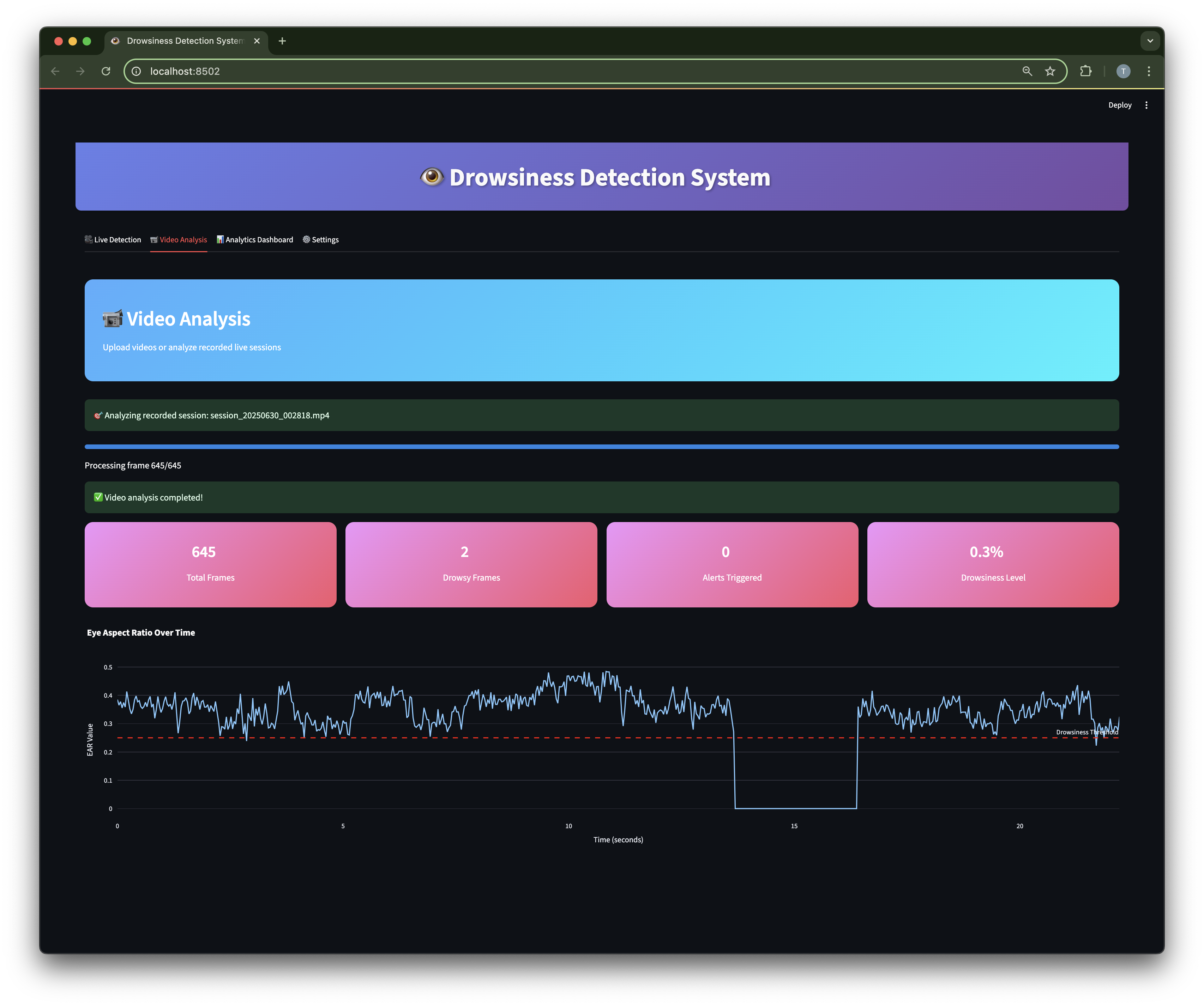The height and width of the screenshot is (1006, 1204).
Task: Click the forward navigation arrow
Action: tap(80, 71)
